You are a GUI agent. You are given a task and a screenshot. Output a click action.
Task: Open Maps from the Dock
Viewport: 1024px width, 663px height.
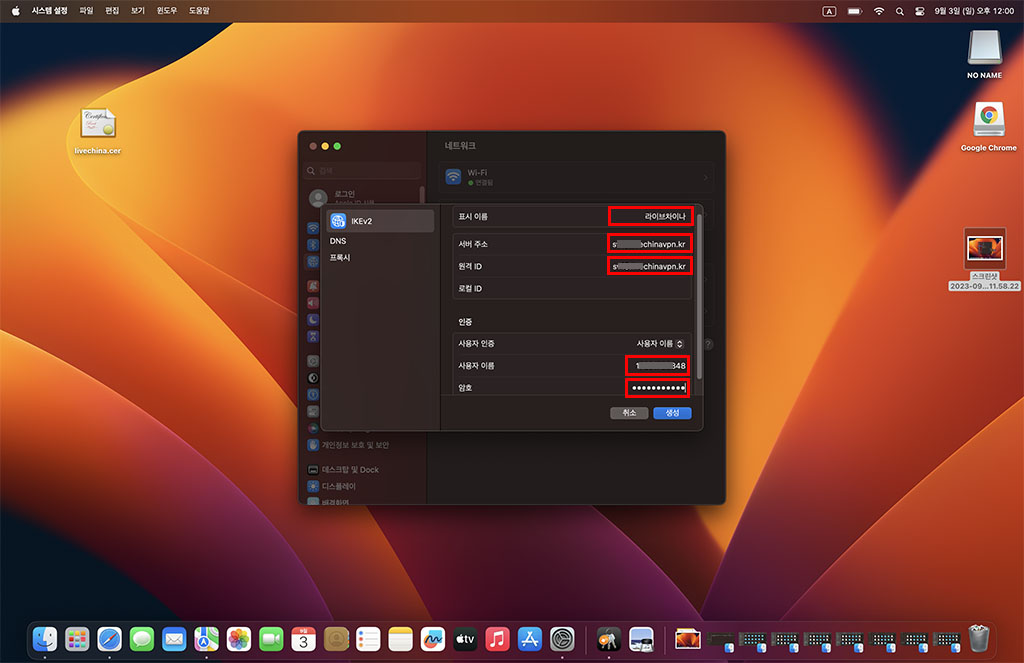(x=206, y=639)
